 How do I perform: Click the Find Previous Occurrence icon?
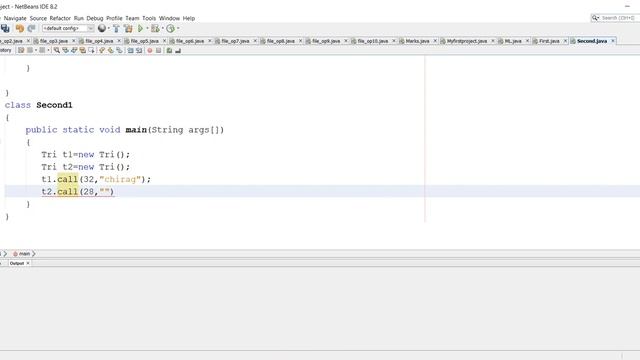(65, 50)
